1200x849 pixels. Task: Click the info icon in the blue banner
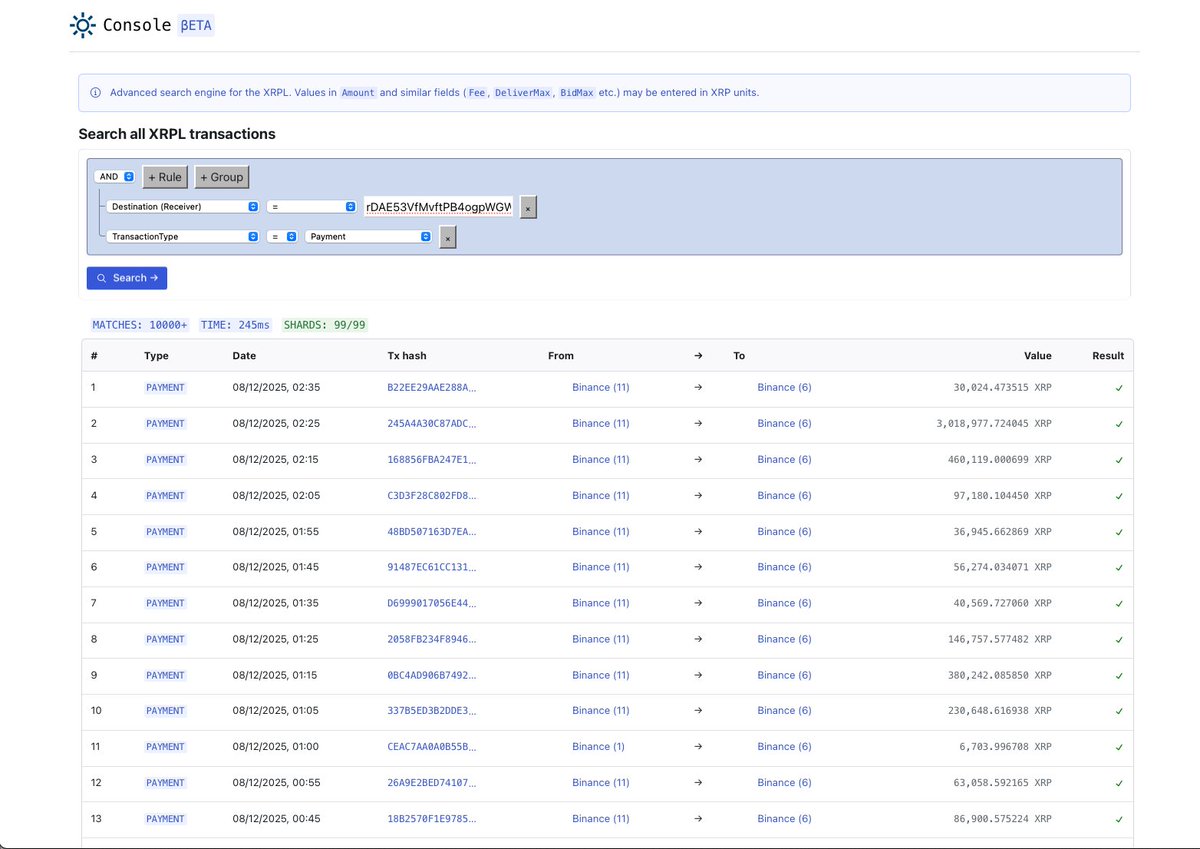coord(96,93)
